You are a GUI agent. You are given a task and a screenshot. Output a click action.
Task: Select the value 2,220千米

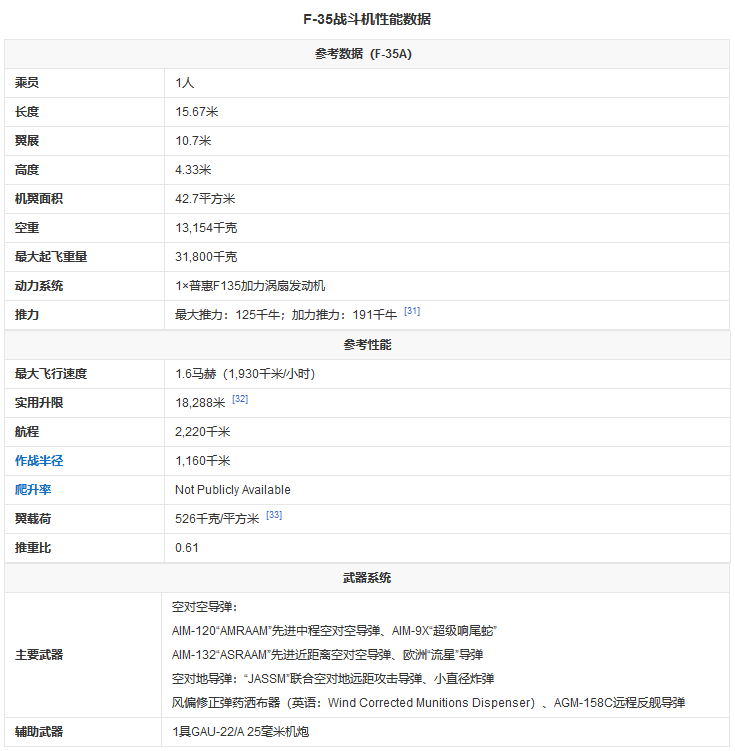pyautogui.click(x=203, y=432)
